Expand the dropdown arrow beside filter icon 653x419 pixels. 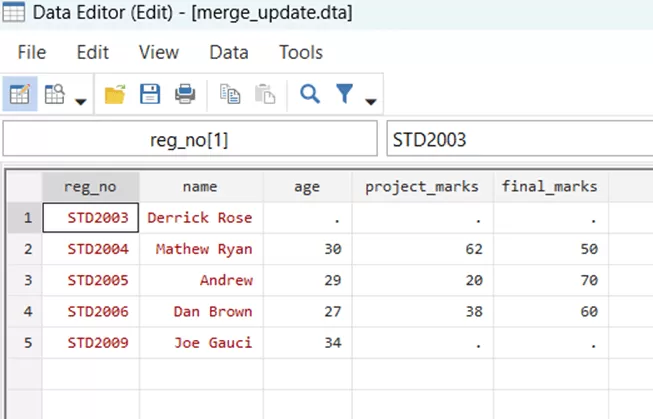pyautogui.click(x=371, y=100)
